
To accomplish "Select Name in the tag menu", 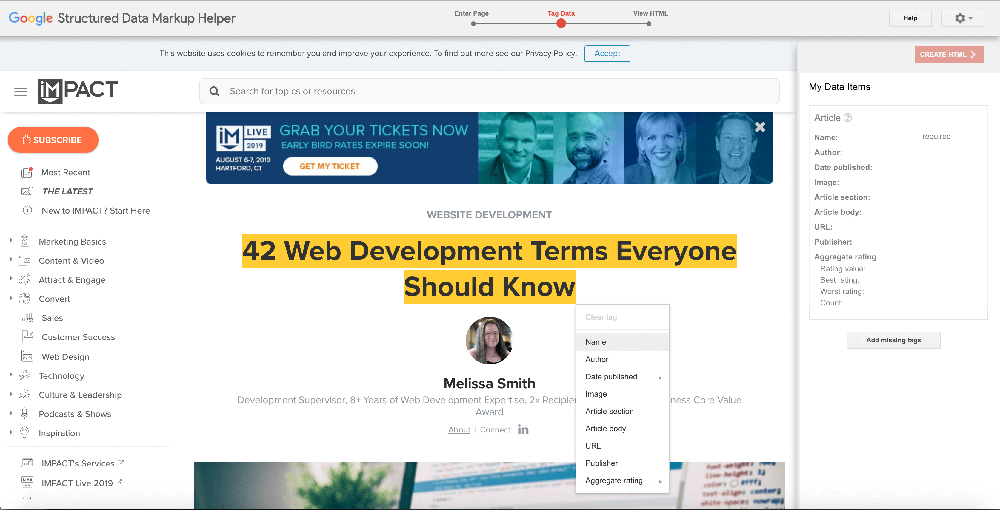I will pyautogui.click(x=622, y=342).
